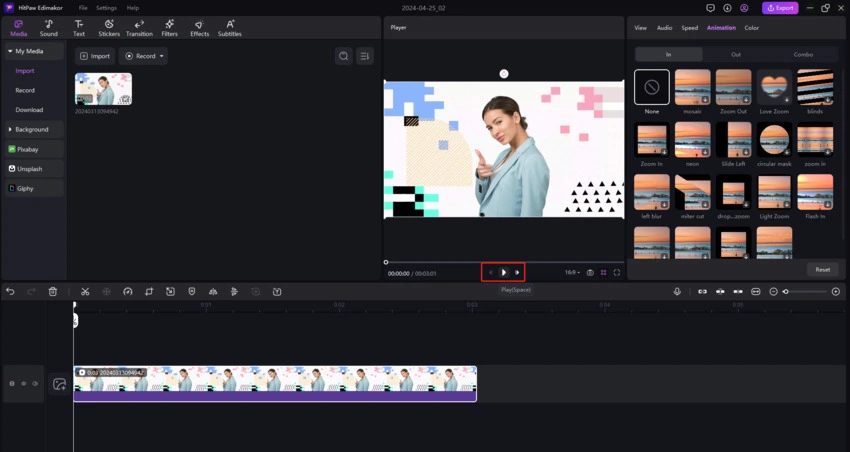Open the File menu
The height and width of the screenshot is (452, 850).
(83, 8)
